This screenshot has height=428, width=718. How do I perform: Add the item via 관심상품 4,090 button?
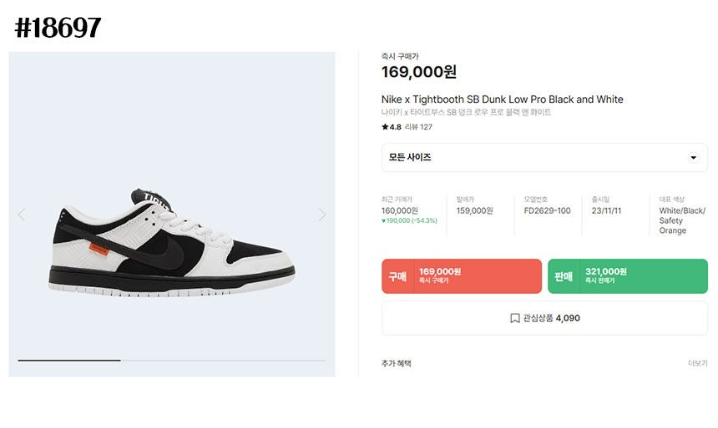coord(544,318)
